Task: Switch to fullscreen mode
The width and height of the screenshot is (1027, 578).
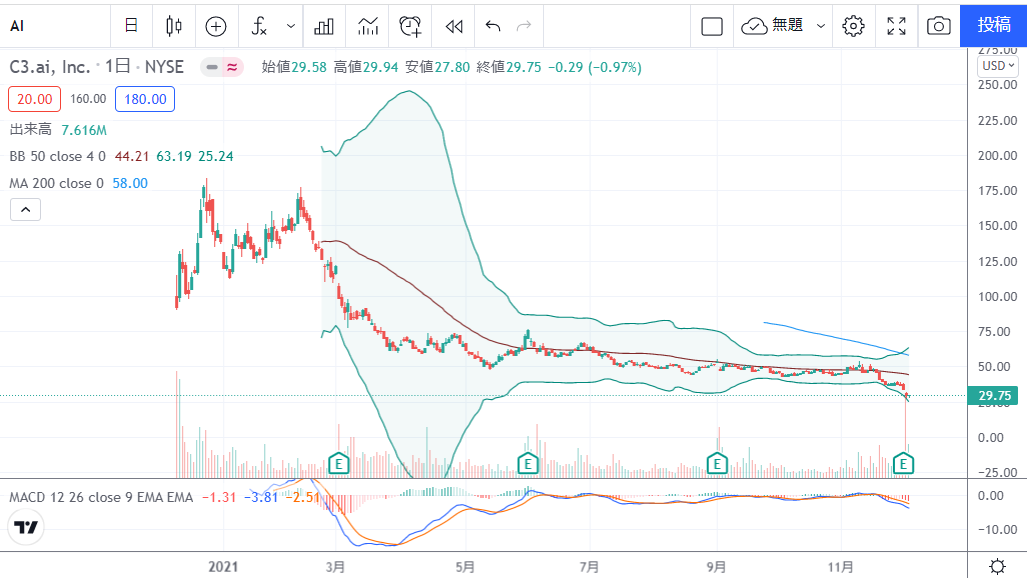Action: tap(897, 26)
